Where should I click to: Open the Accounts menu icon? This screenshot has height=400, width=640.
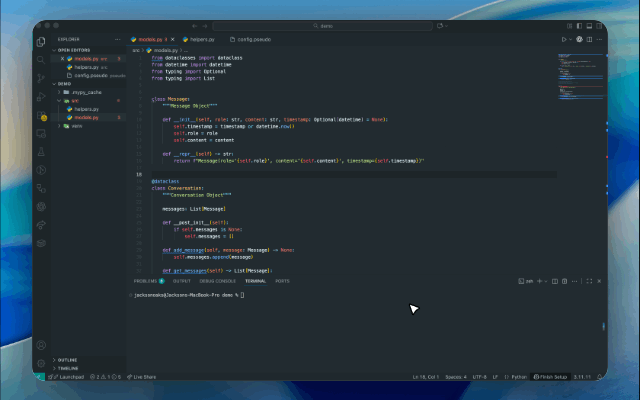41,345
